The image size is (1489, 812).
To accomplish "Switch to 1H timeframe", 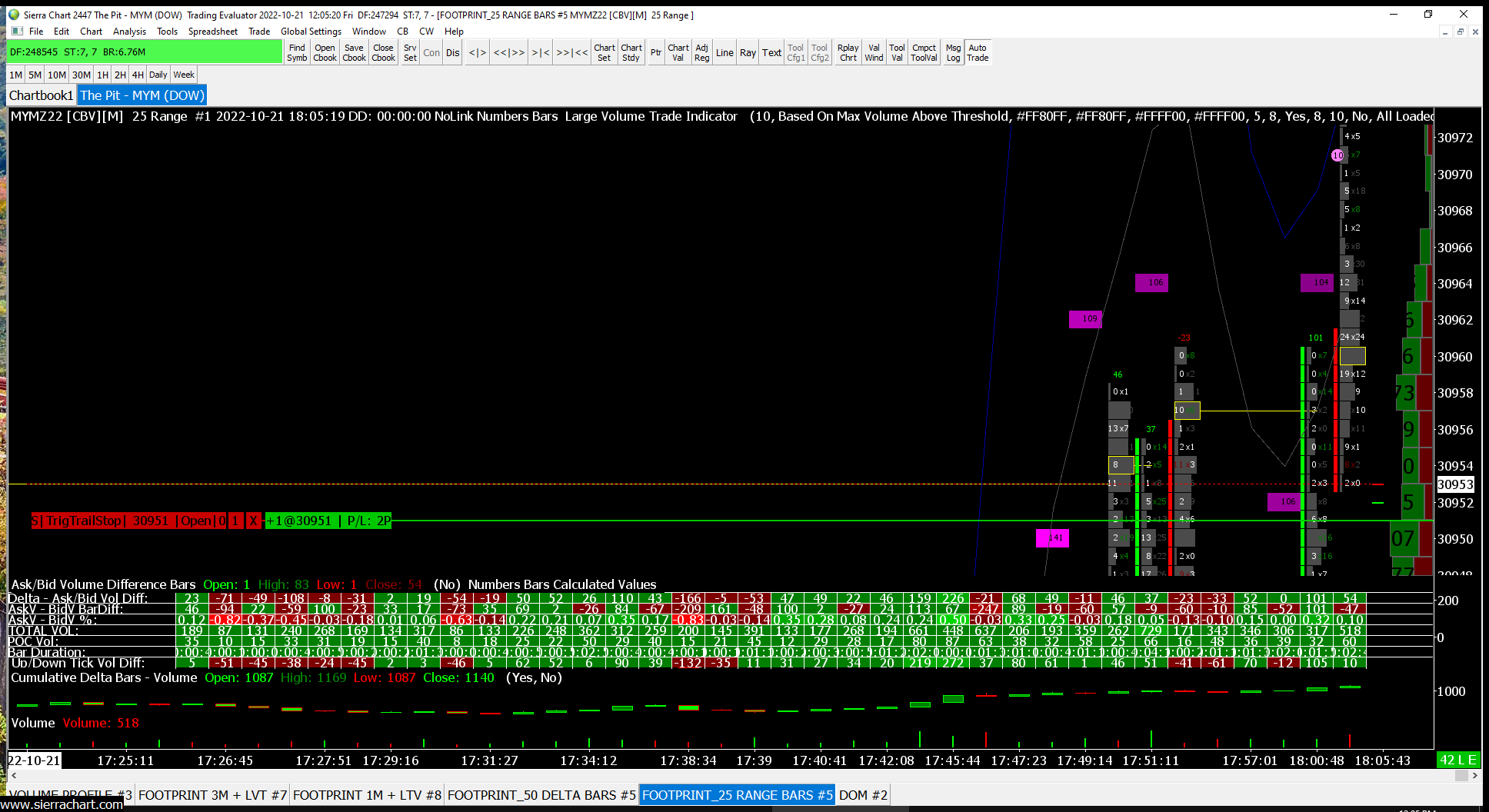I will [102, 75].
